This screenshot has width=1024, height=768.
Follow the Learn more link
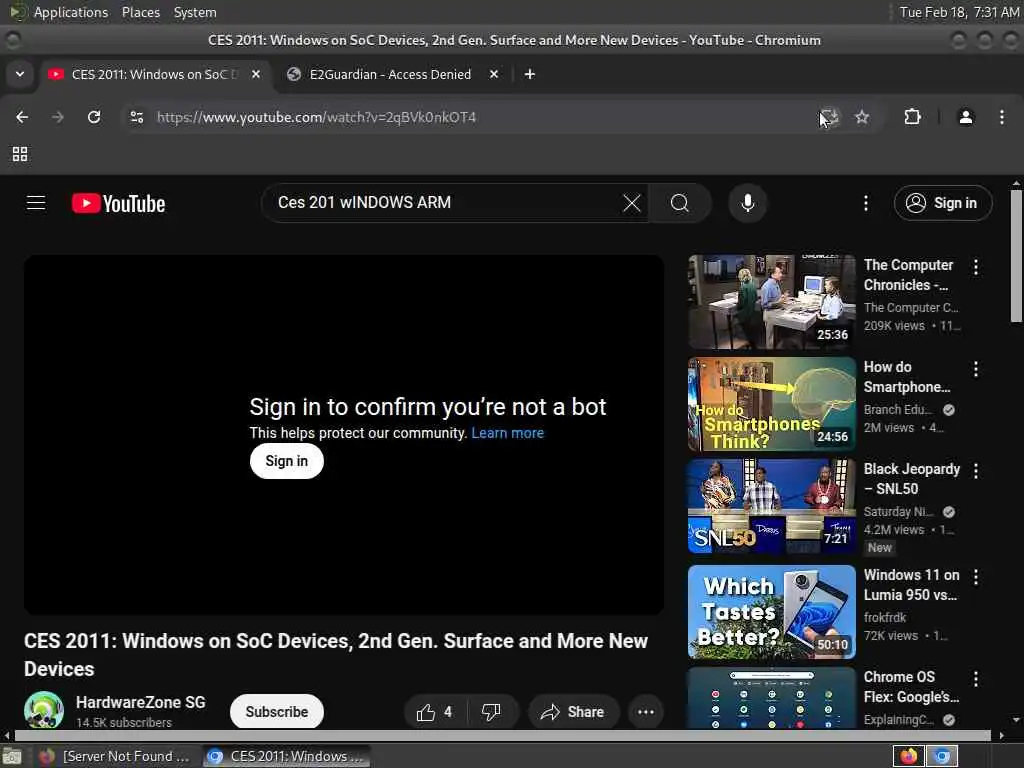507,433
